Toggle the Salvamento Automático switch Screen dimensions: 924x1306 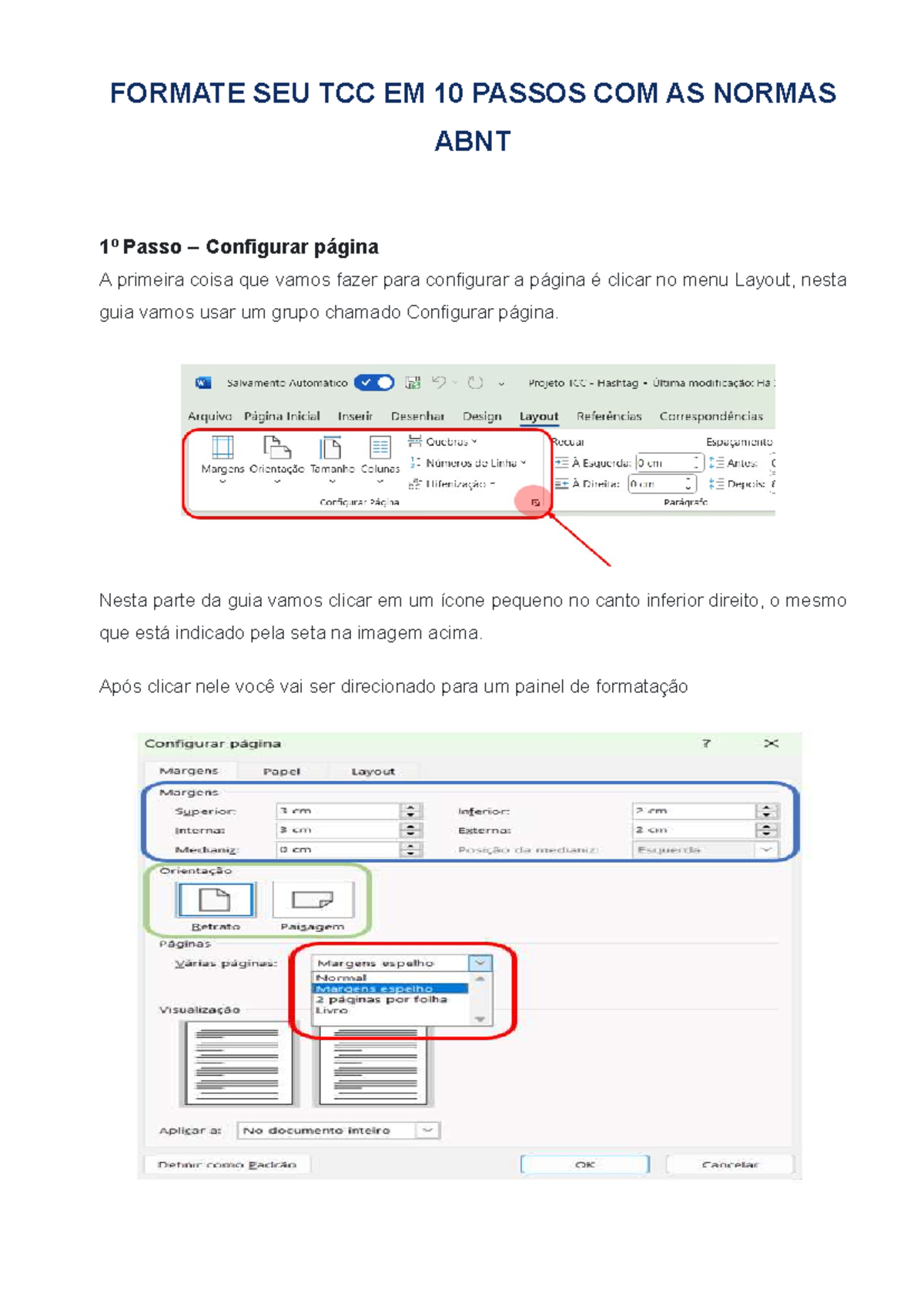[374, 382]
